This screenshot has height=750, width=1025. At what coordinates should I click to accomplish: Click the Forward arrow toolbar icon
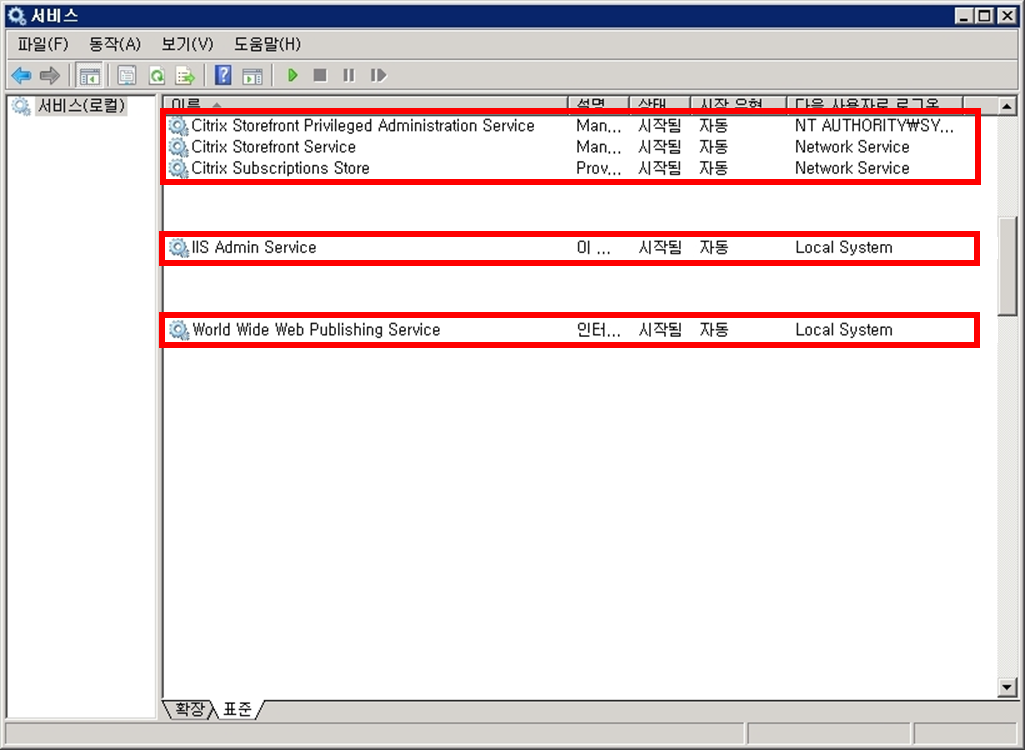click(50, 76)
